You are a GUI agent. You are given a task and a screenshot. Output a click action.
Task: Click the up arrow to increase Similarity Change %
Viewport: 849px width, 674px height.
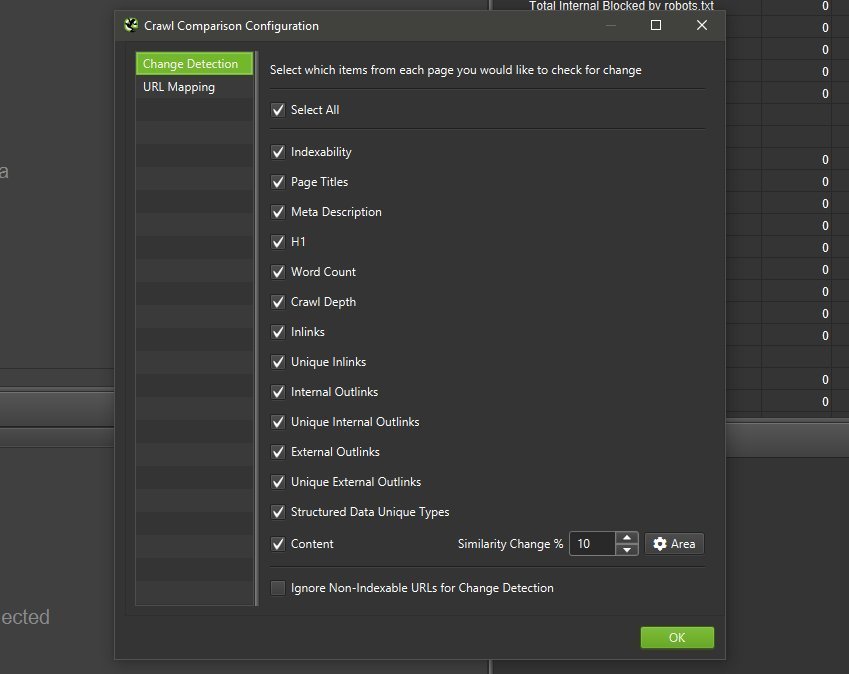coord(628,538)
